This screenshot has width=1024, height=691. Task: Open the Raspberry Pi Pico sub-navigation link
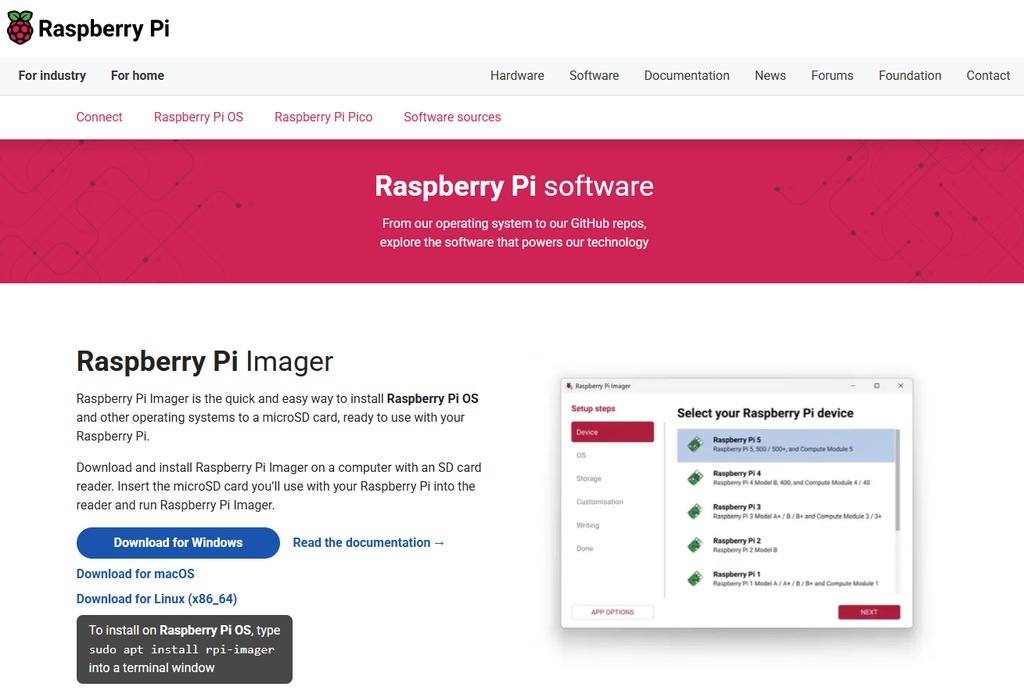[x=323, y=117]
